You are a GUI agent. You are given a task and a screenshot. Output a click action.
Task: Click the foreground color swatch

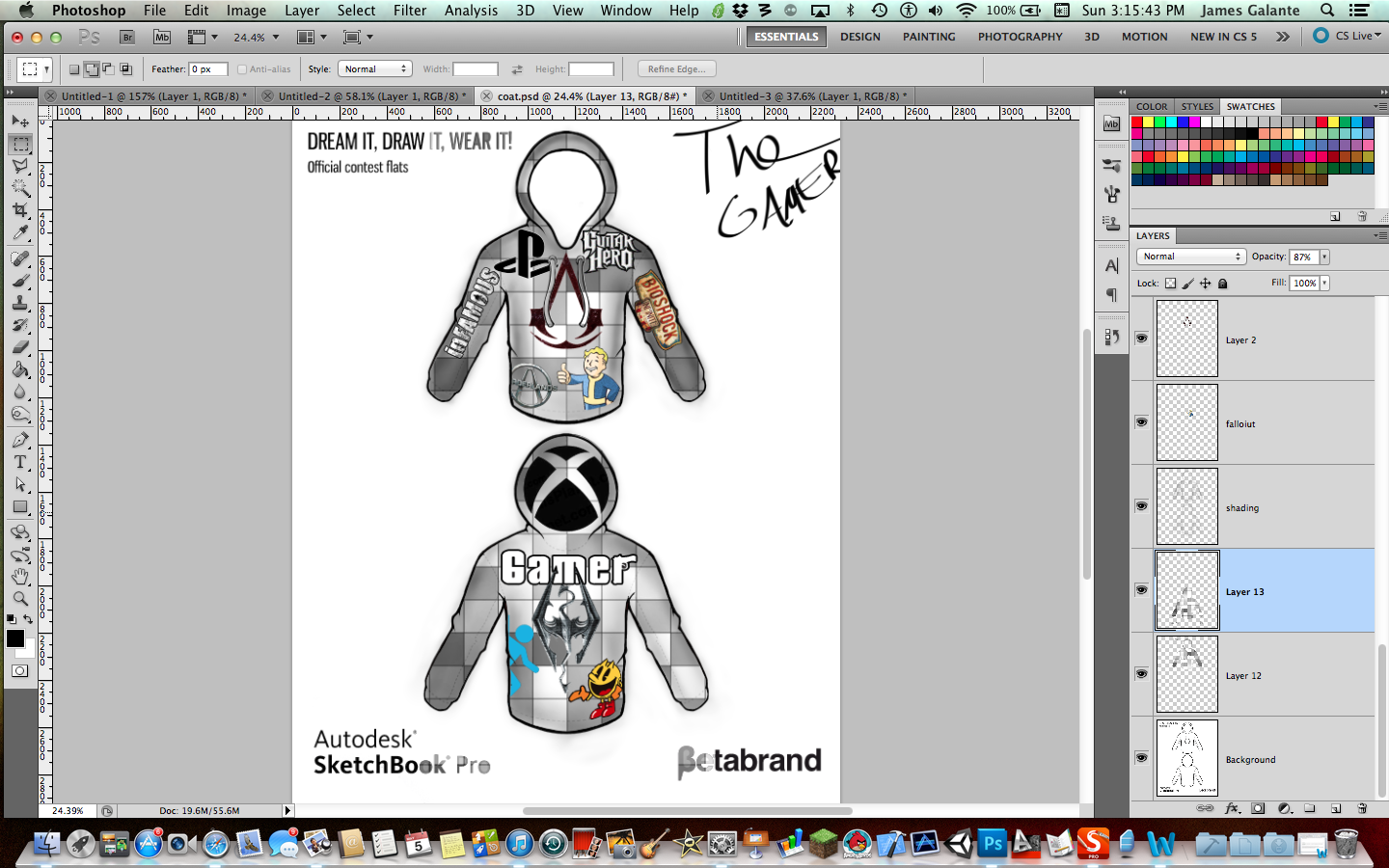pyautogui.click(x=15, y=638)
